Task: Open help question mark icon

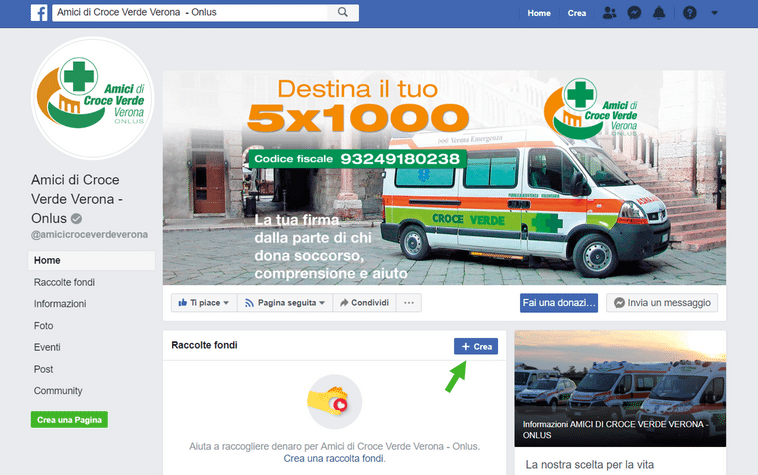Action: [690, 13]
